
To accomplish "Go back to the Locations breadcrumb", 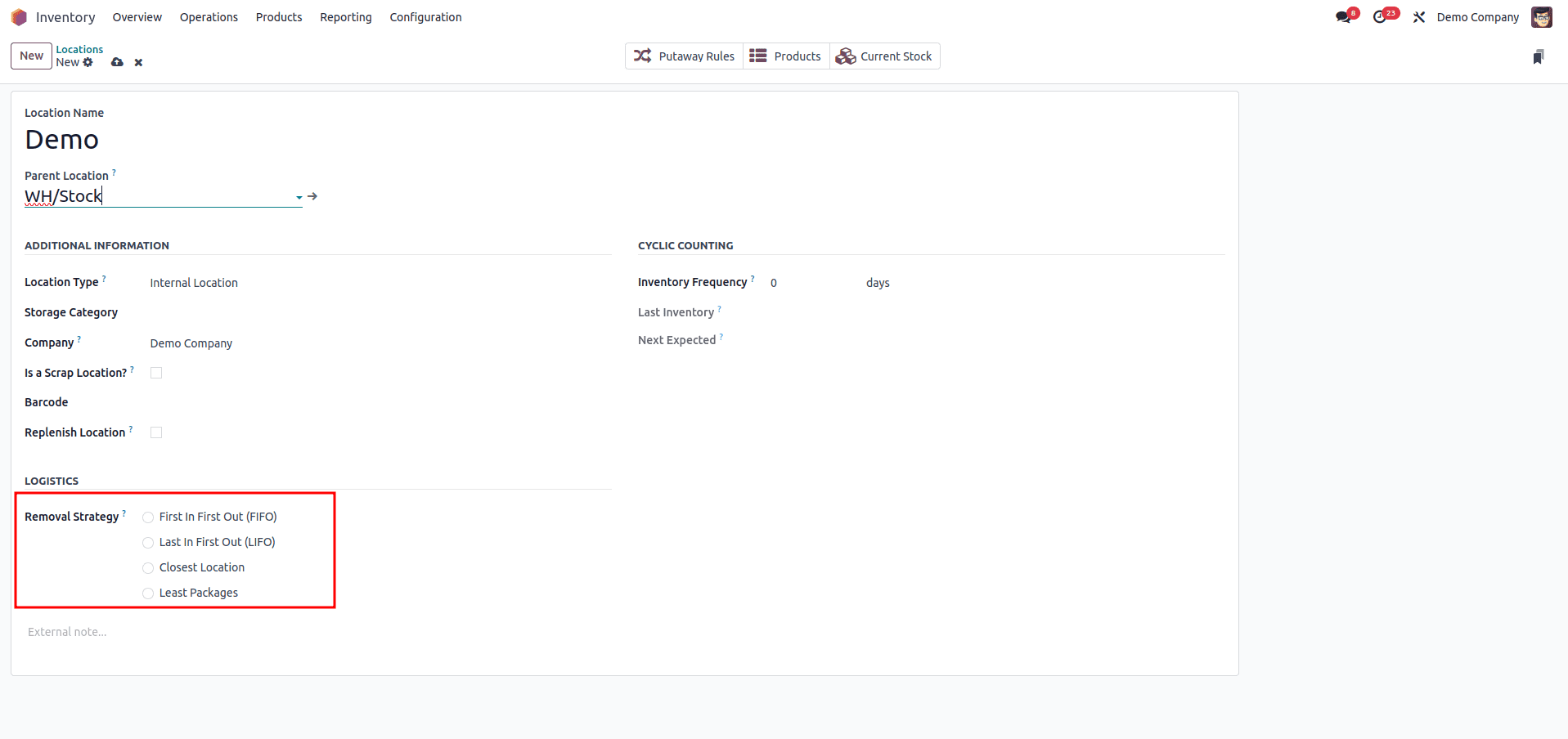I will pyautogui.click(x=79, y=49).
